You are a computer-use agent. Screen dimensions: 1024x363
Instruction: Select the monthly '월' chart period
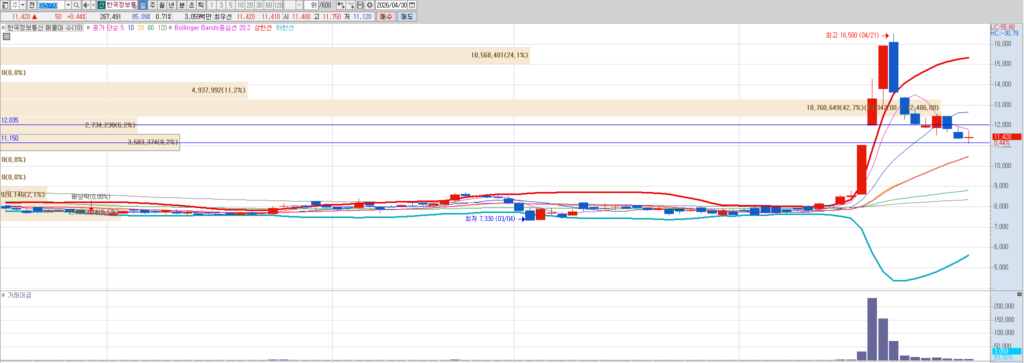tap(161, 5)
